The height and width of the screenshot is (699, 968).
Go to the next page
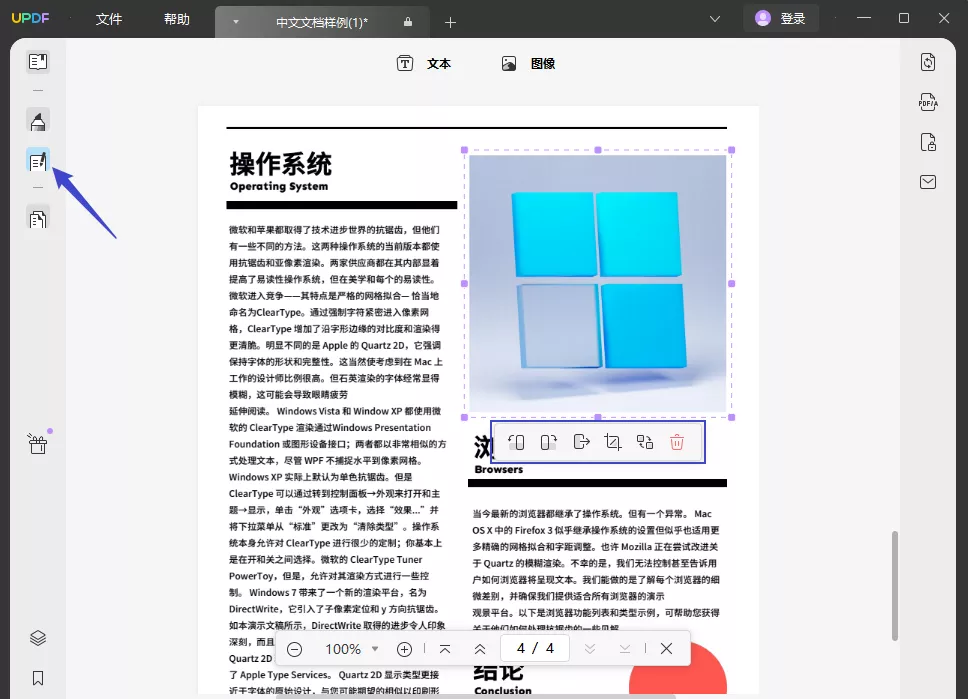(590, 649)
